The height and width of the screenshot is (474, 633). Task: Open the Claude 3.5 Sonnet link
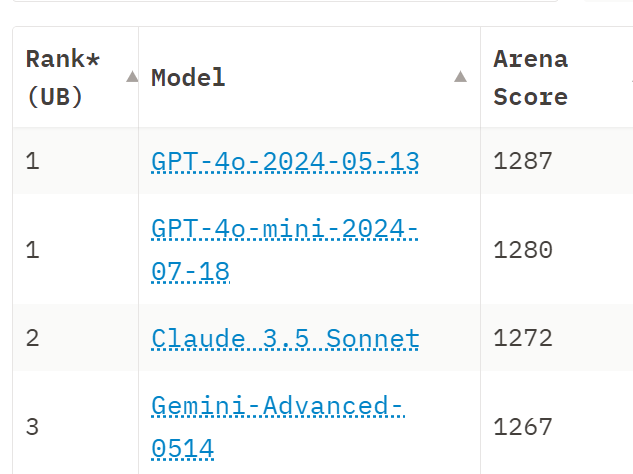pyautogui.click(x=285, y=338)
